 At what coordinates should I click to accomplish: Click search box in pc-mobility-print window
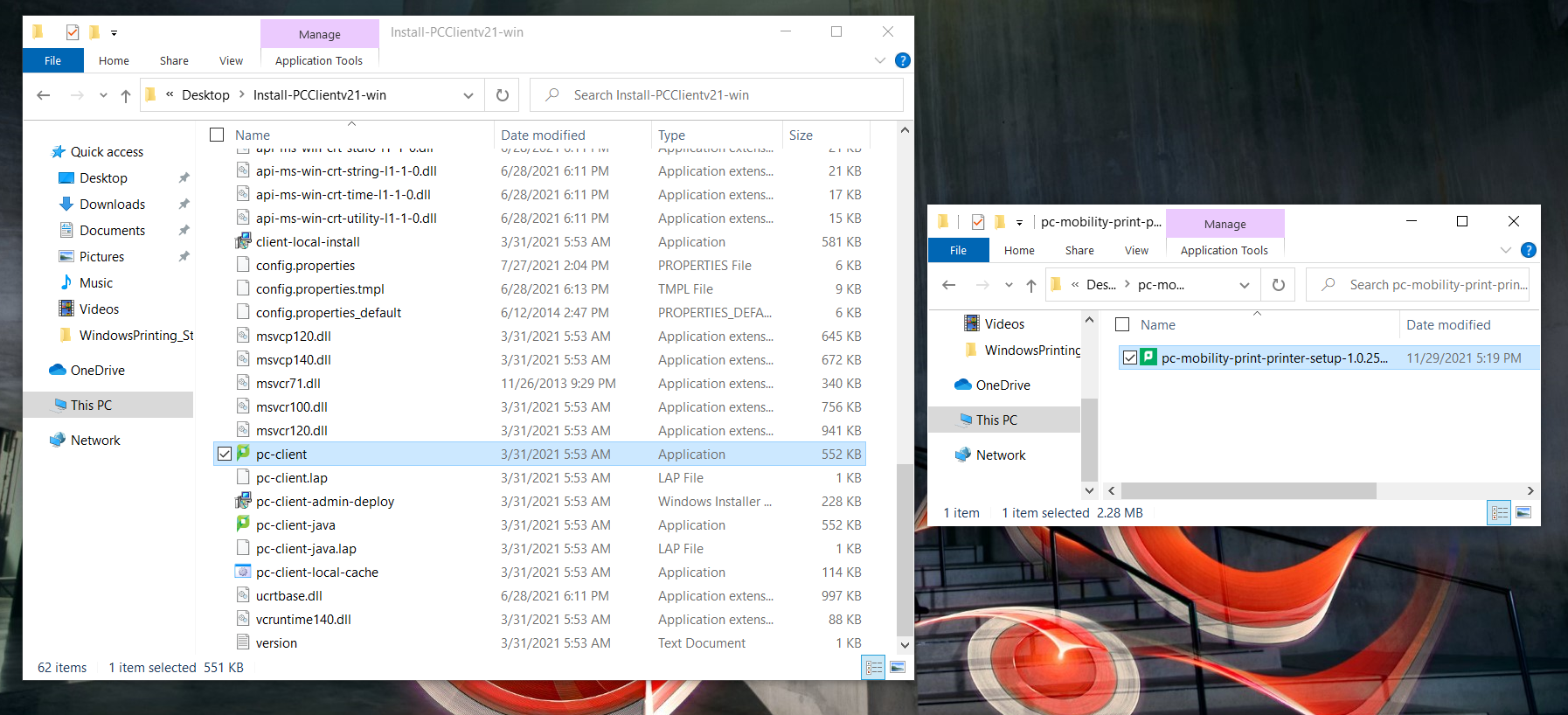pyautogui.click(x=1418, y=285)
